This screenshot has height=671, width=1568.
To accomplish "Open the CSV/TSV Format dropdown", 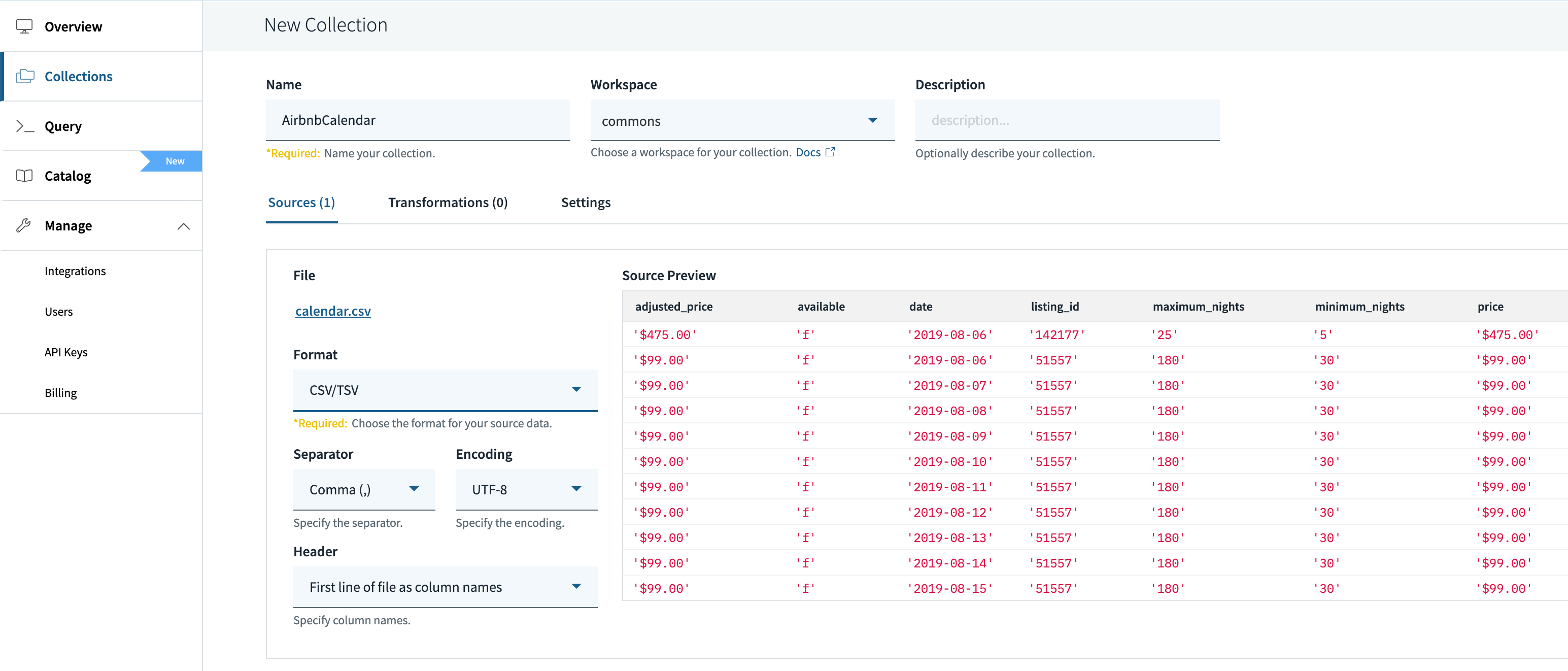I will pyautogui.click(x=445, y=390).
